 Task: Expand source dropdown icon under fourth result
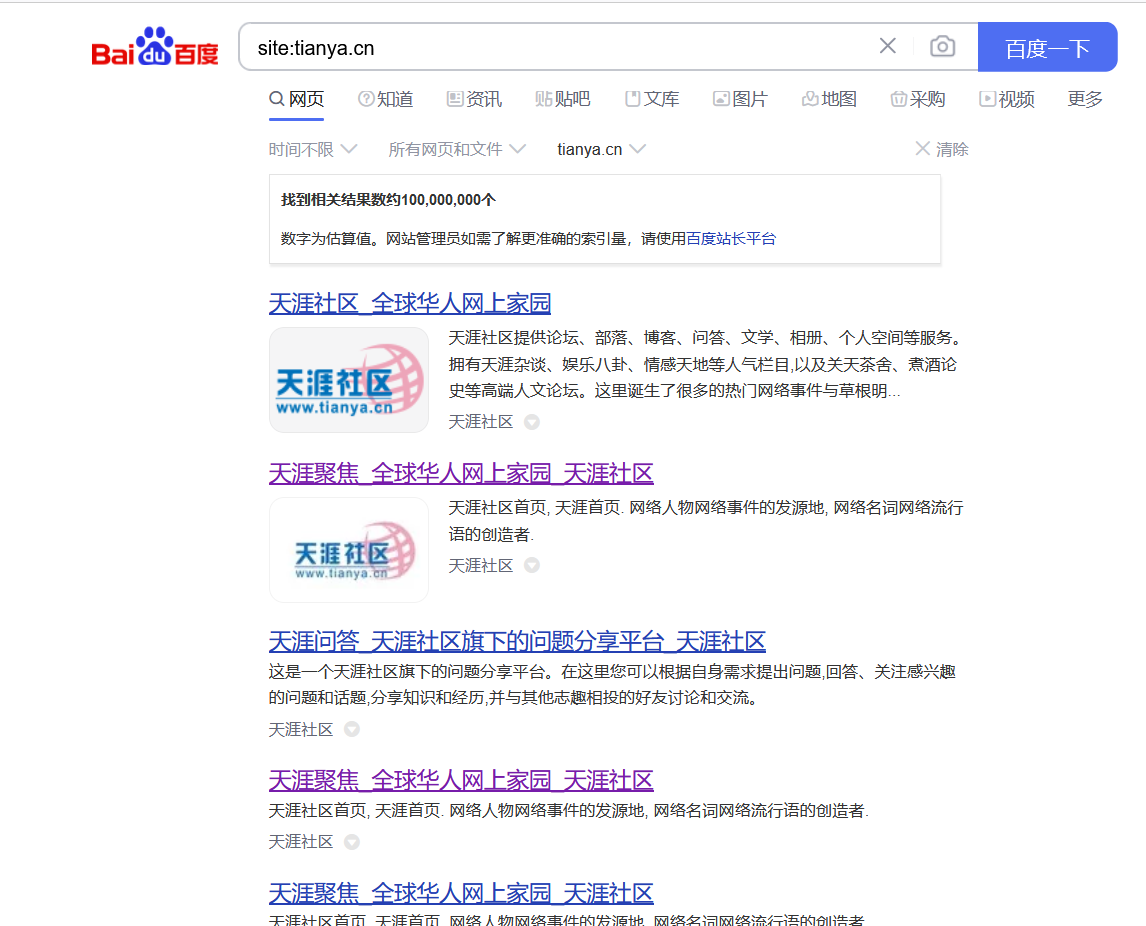point(352,842)
